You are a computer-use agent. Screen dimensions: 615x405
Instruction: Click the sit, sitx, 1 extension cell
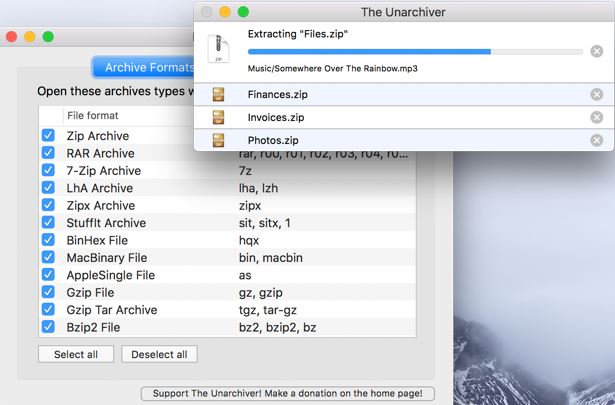click(x=265, y=223)
